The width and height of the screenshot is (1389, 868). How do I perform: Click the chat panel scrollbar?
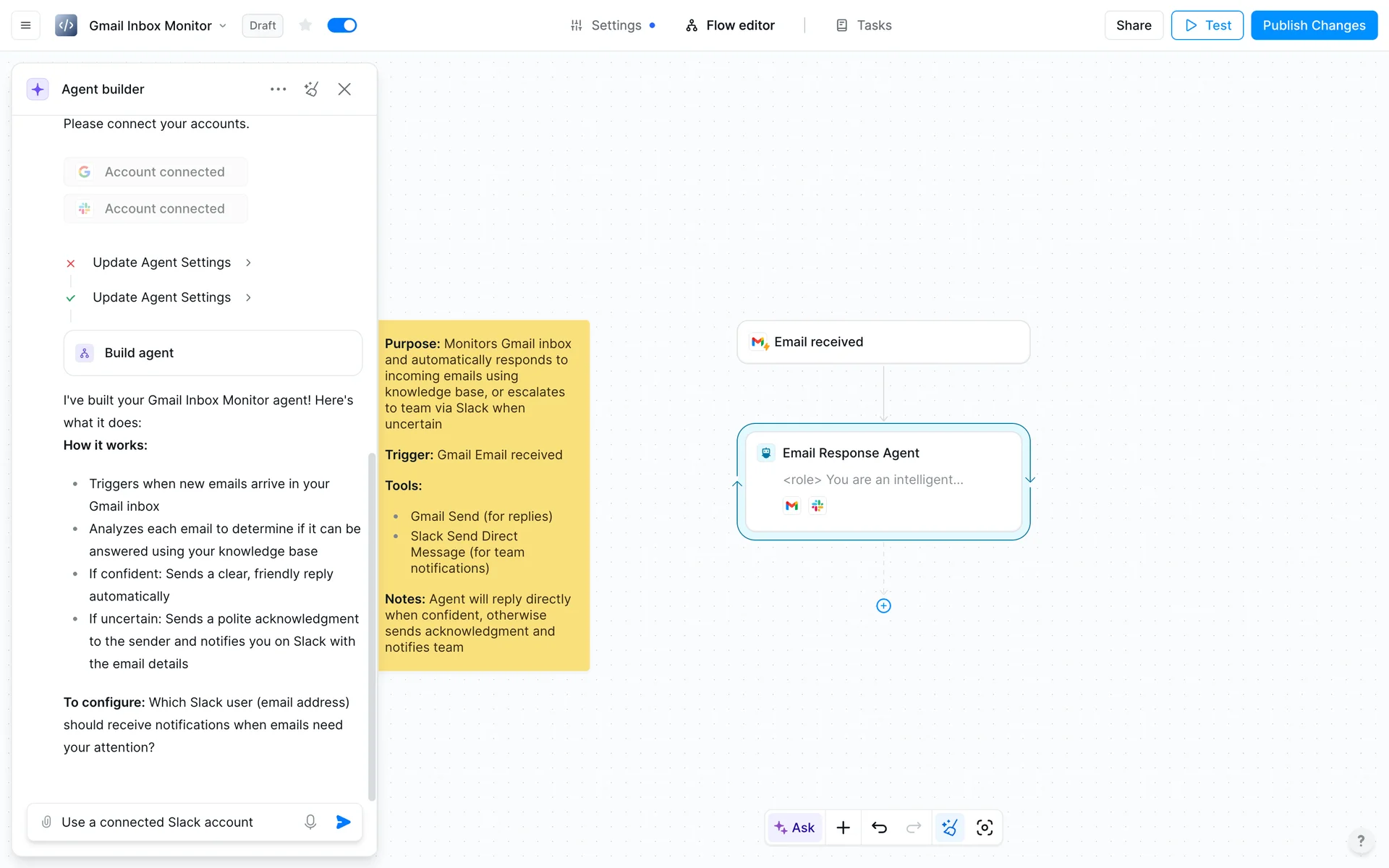click(372, 626)
